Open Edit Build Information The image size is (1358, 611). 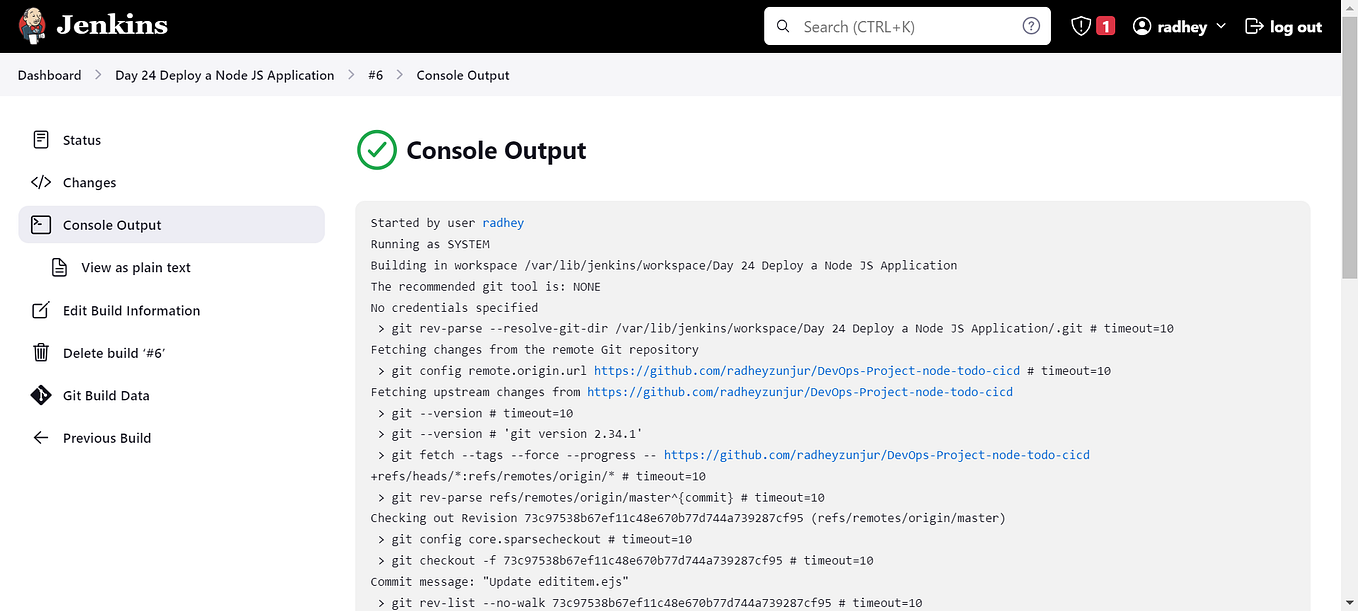pyautogui.click(x=131, y=310)
